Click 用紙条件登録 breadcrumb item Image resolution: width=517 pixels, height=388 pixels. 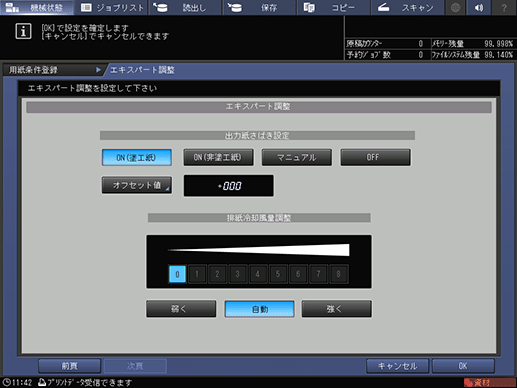point(53,70)
